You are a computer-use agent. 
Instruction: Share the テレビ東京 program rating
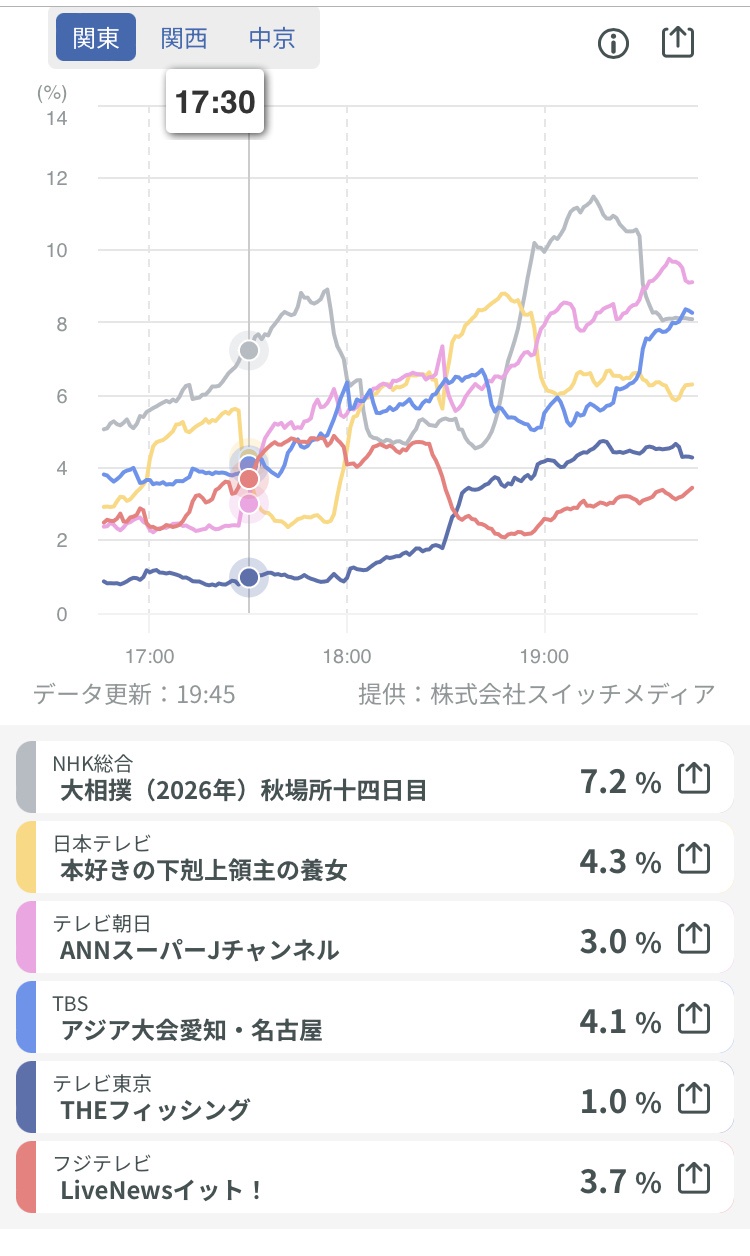coord(694,1100)
